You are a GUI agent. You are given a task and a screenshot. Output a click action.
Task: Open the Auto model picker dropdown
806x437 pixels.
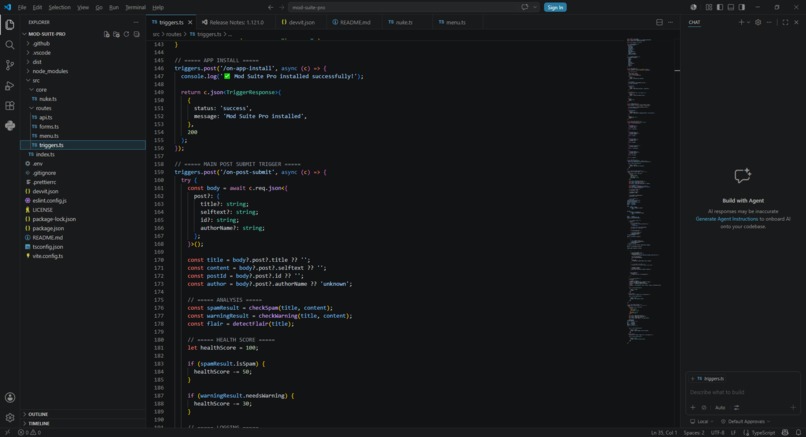click(720, 407)
